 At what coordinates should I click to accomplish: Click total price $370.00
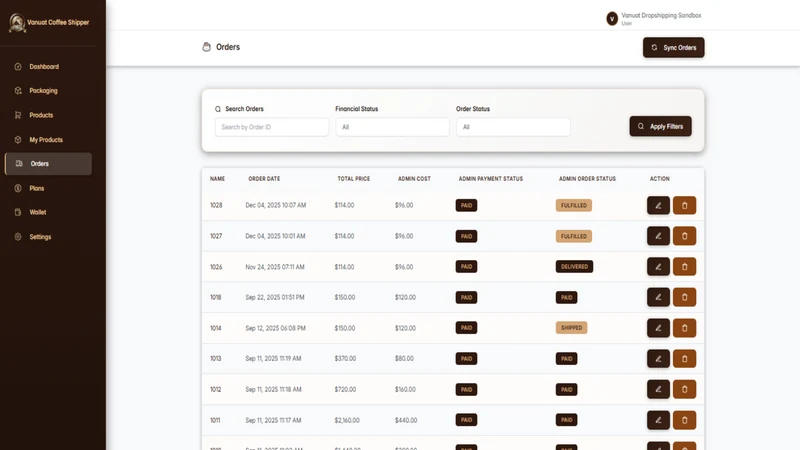[x=345, y=358]
